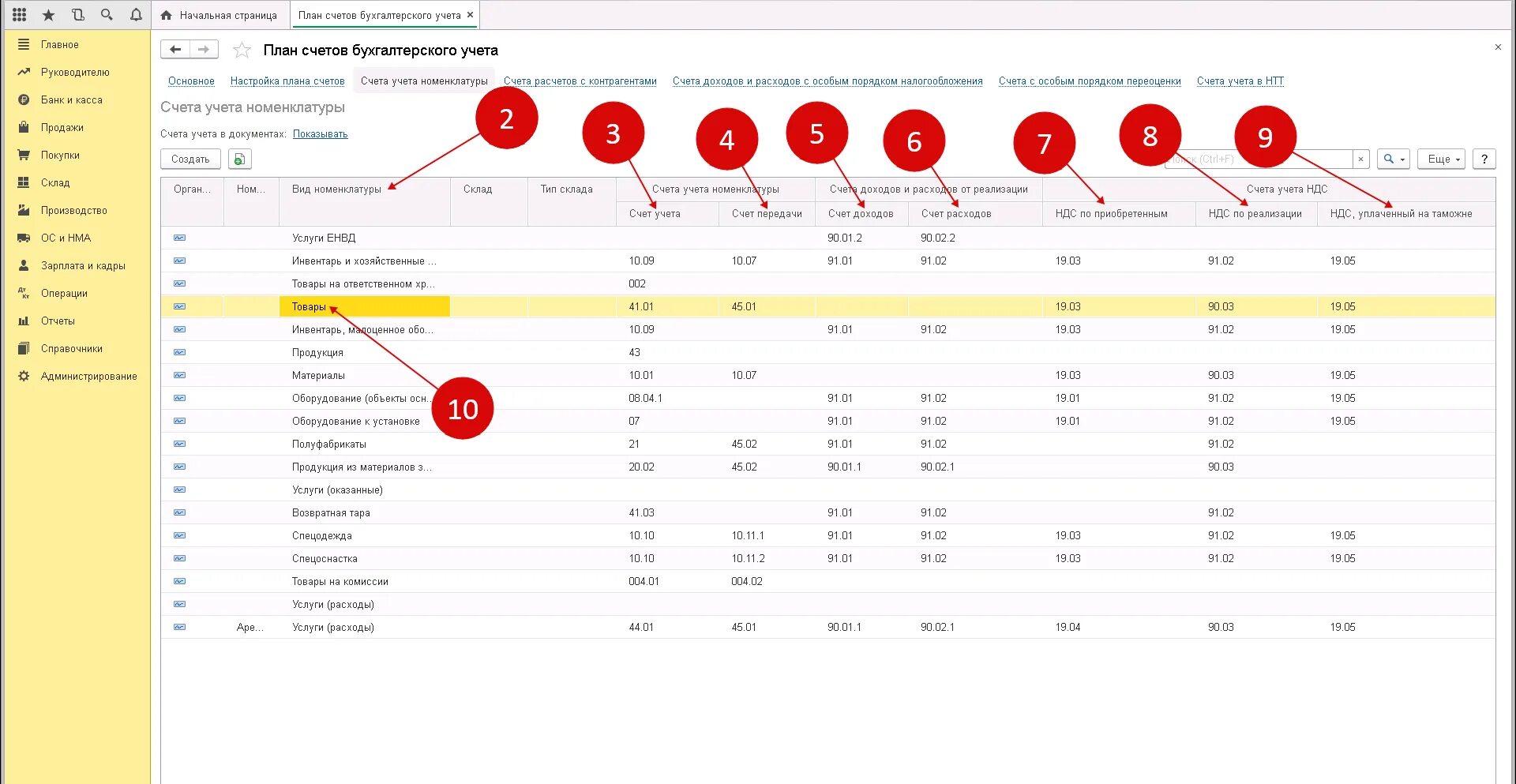
Task: Click the Операции Дт/Кт icon
Action: tap(24, 293)
